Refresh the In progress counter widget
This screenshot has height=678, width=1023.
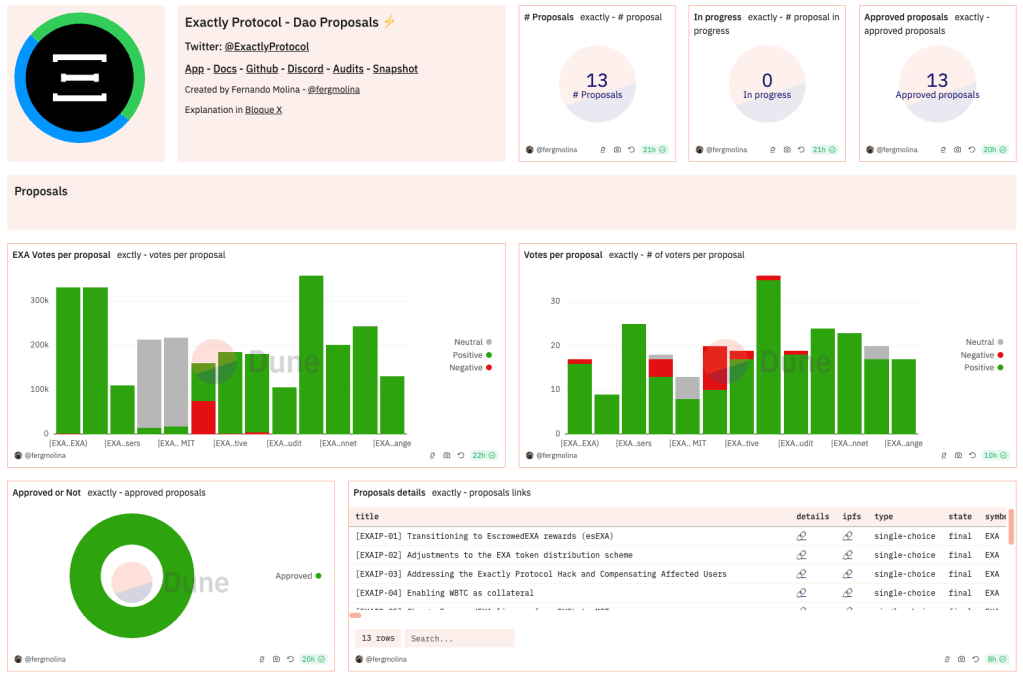(x=802, y=150)
